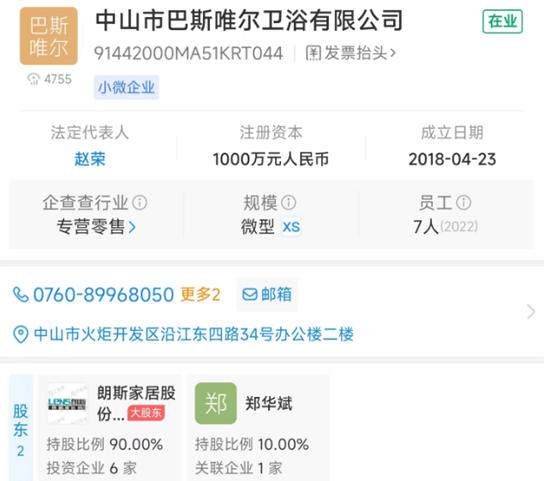Select employee count 7人
Viewport: 550px width, 481px height.
[426, 227]
